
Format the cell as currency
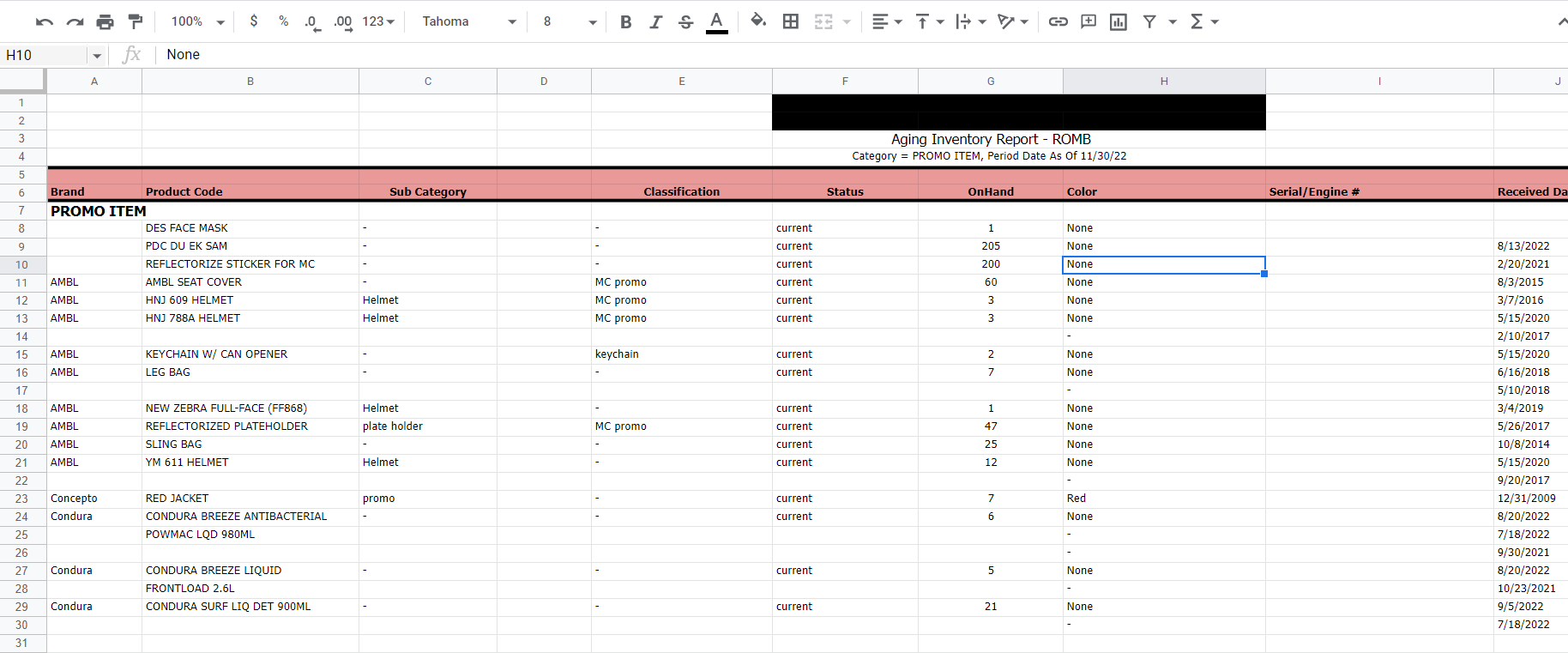254,21
